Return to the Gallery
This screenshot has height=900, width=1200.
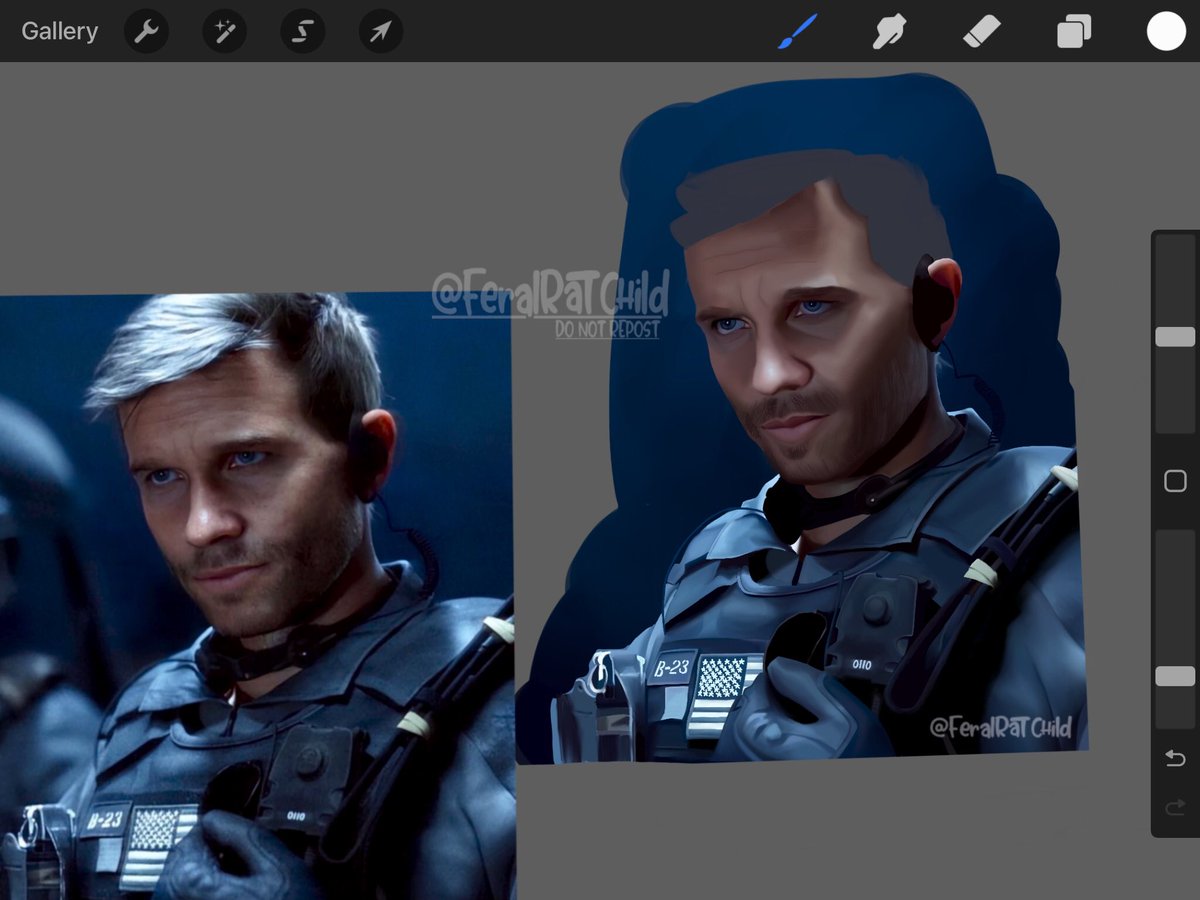tap(60, 31)
